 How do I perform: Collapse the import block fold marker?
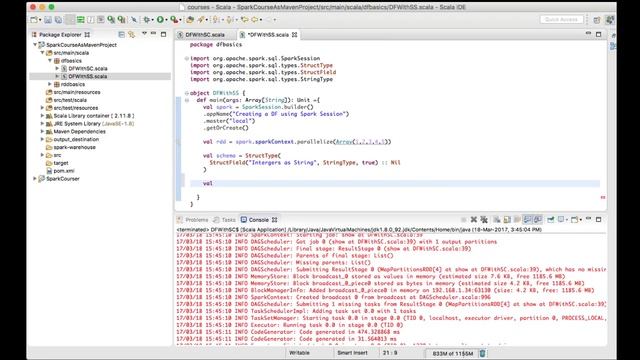tap(187, 58)
